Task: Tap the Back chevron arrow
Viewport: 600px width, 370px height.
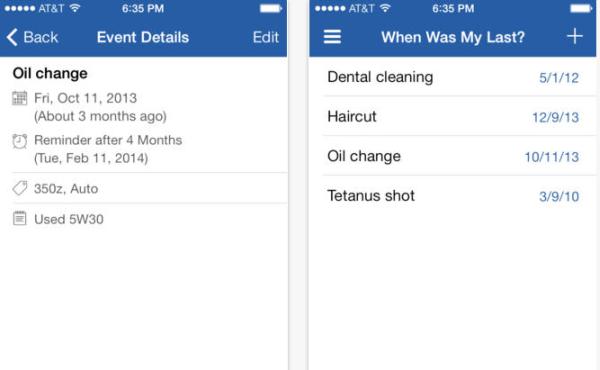Action: 12,37
